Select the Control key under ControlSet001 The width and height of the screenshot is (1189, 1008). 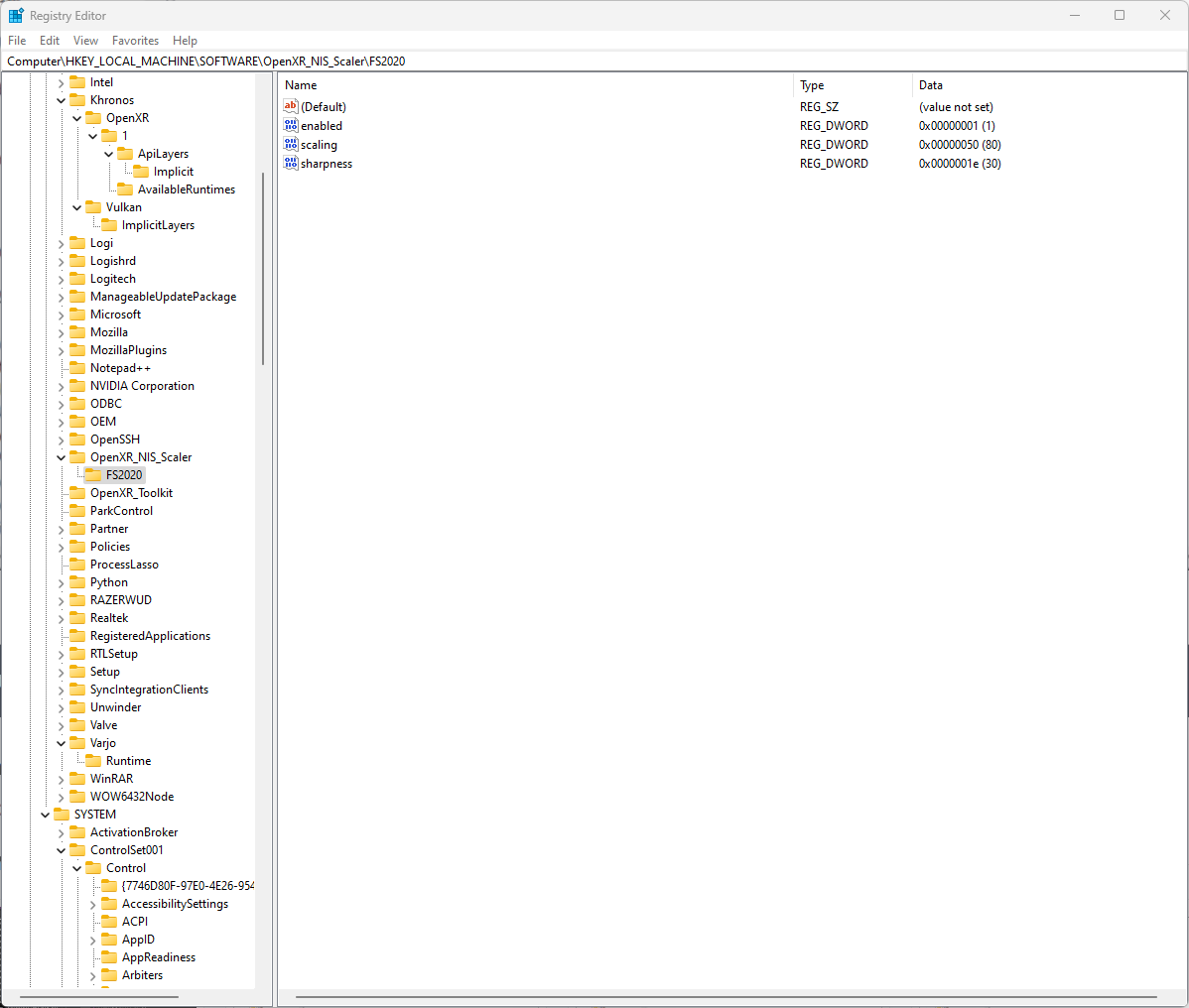pyautogui.click(x=126, y=868)
